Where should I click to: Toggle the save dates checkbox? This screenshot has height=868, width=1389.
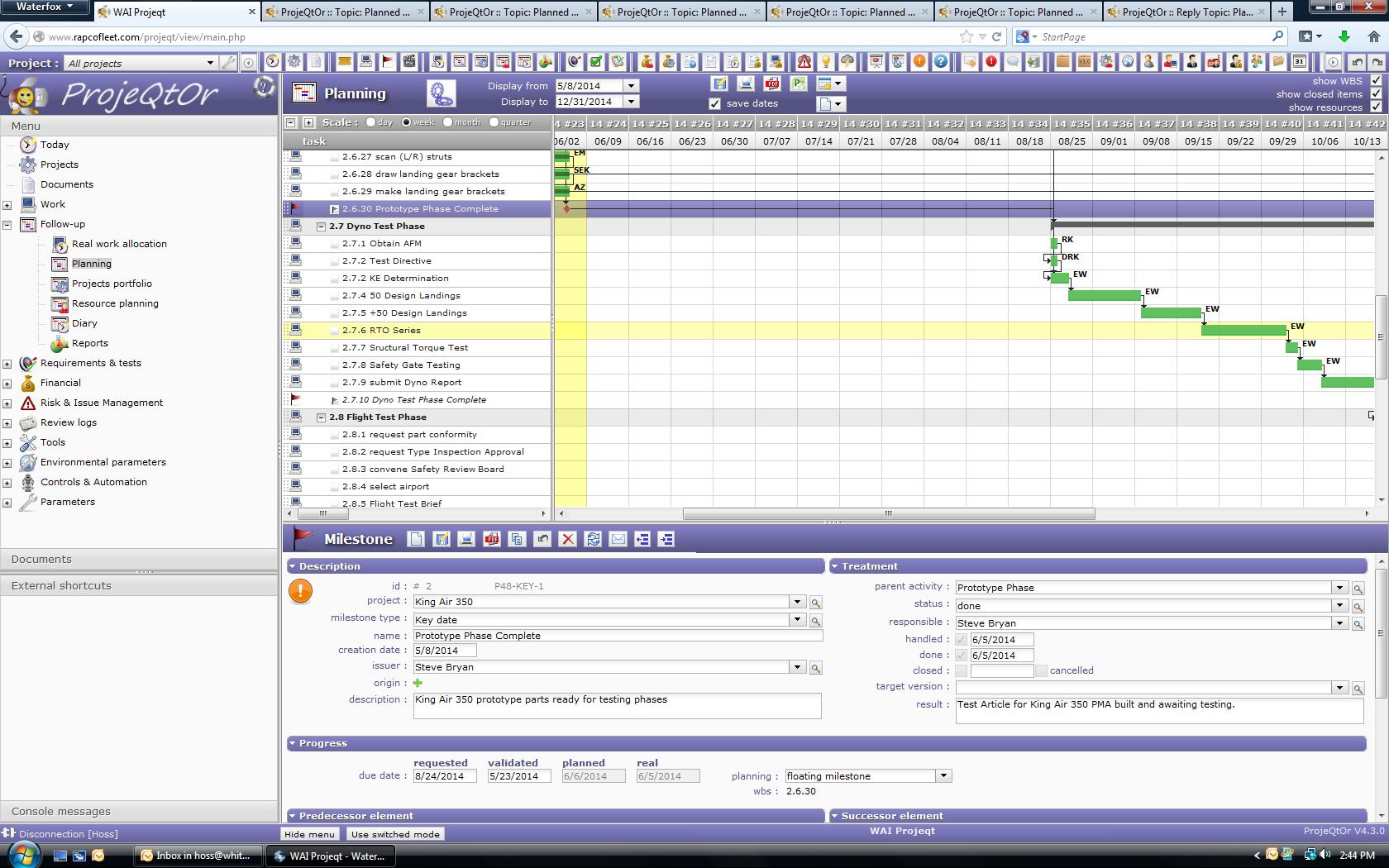click(715, 103)
